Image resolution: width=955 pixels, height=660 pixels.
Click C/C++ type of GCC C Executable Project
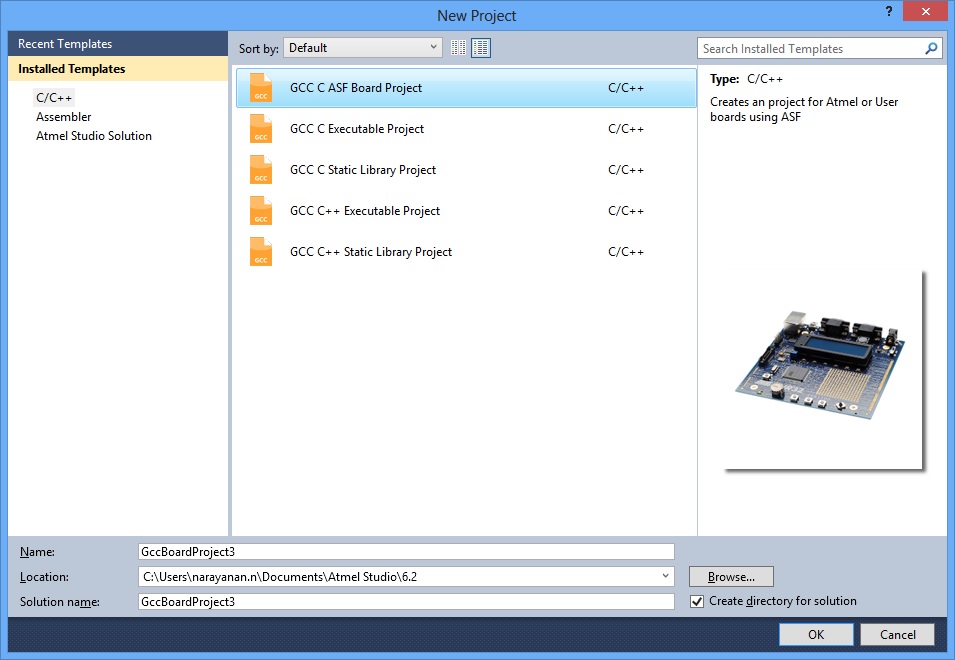pyautogui.click(x=626, y=129)
